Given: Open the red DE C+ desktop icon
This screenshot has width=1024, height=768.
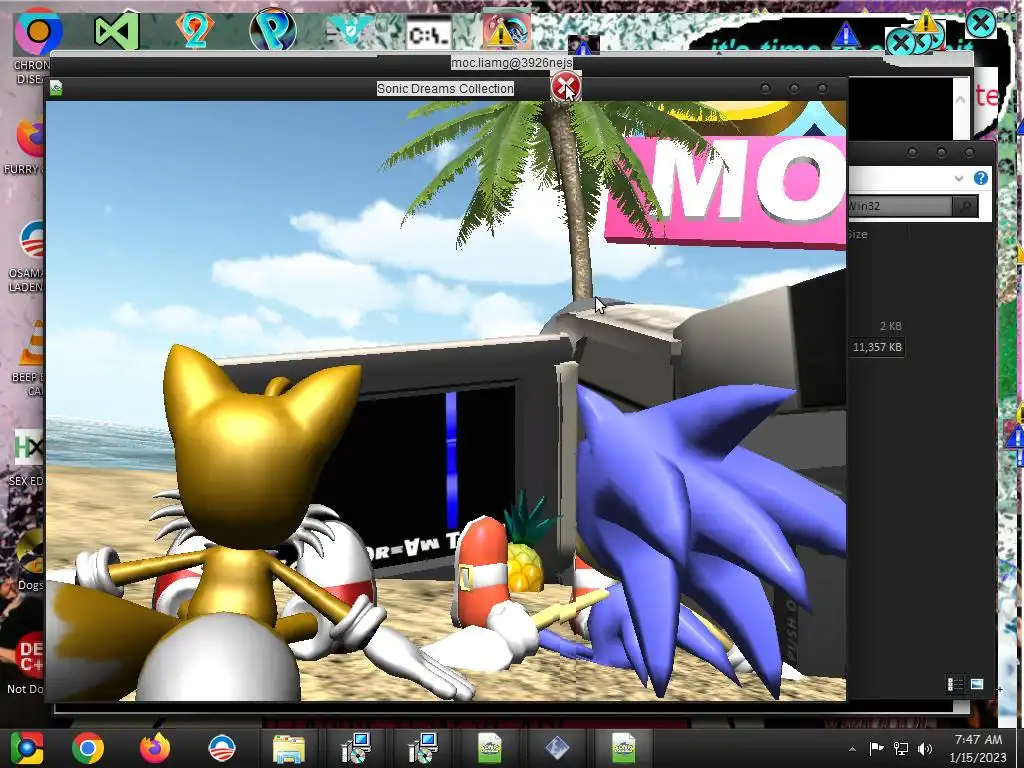Looking at the screenshot, I should (x=30, y=655).
